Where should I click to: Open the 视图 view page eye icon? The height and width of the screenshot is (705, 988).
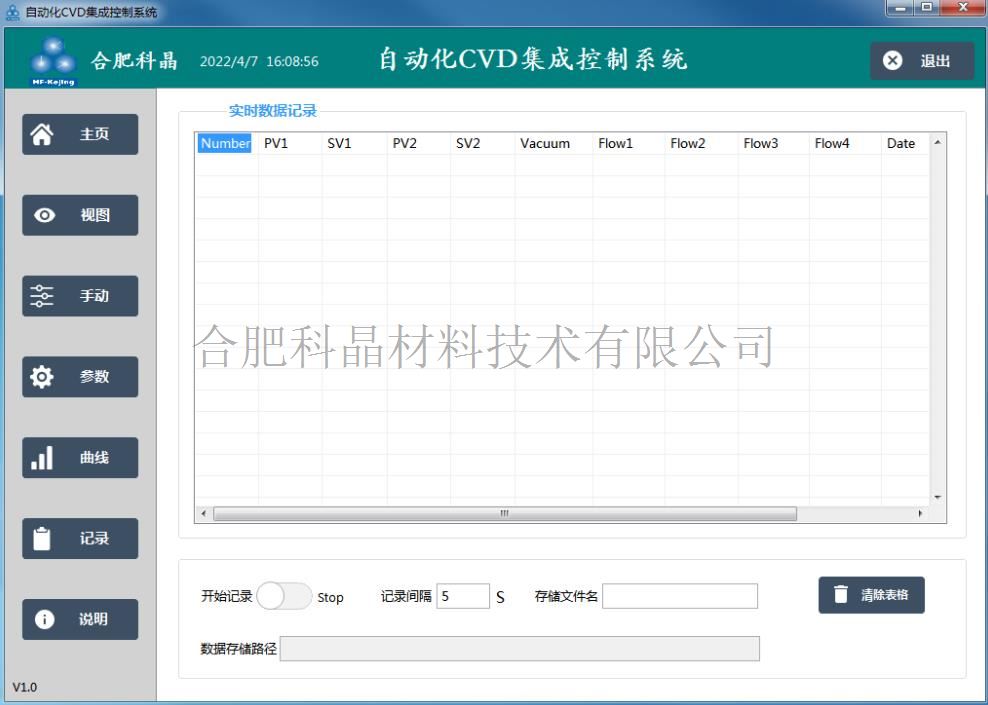click(44, 215)
